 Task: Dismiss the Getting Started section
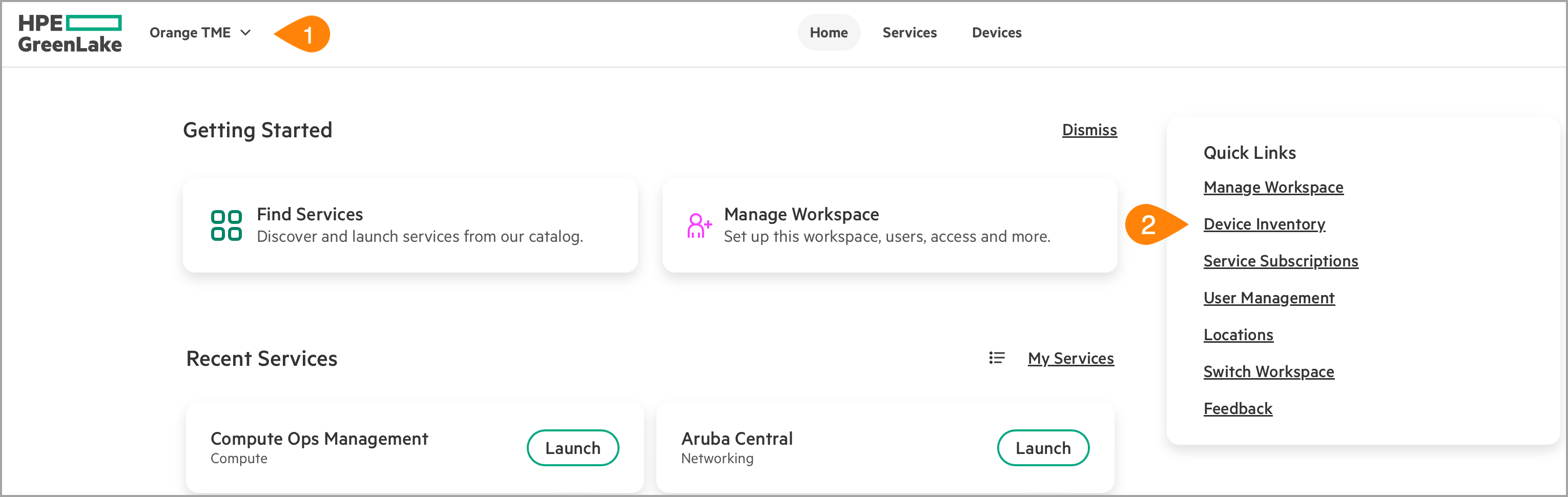(x=1089, y=130)
